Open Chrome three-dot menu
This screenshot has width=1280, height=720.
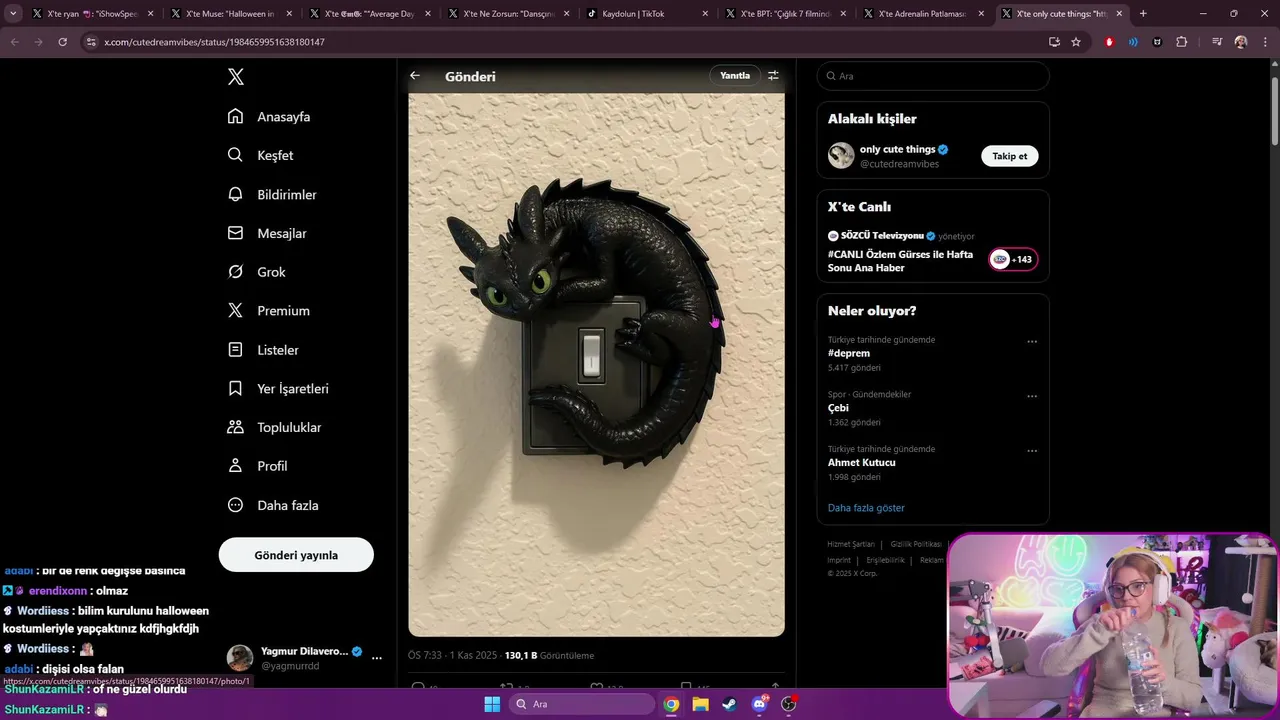(1265, 42)
